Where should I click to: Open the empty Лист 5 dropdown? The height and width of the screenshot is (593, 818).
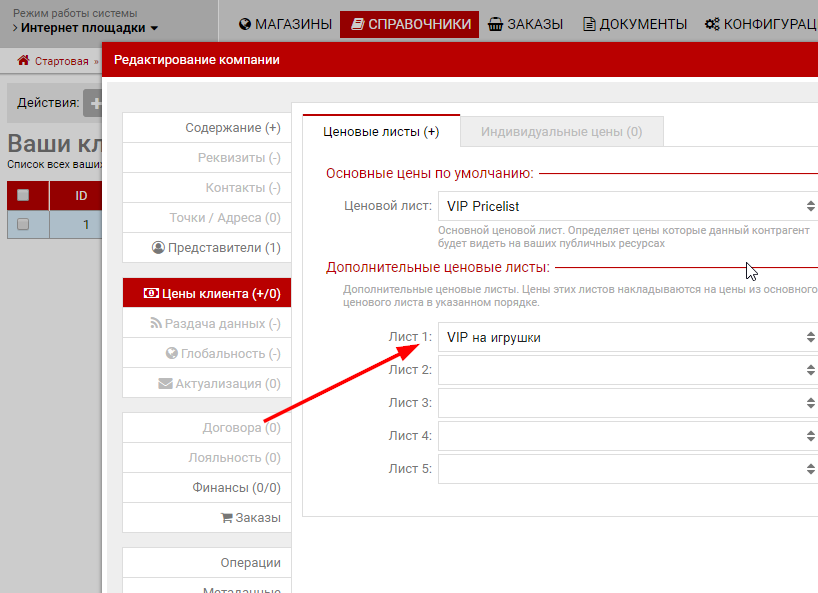tap(628, 469)
